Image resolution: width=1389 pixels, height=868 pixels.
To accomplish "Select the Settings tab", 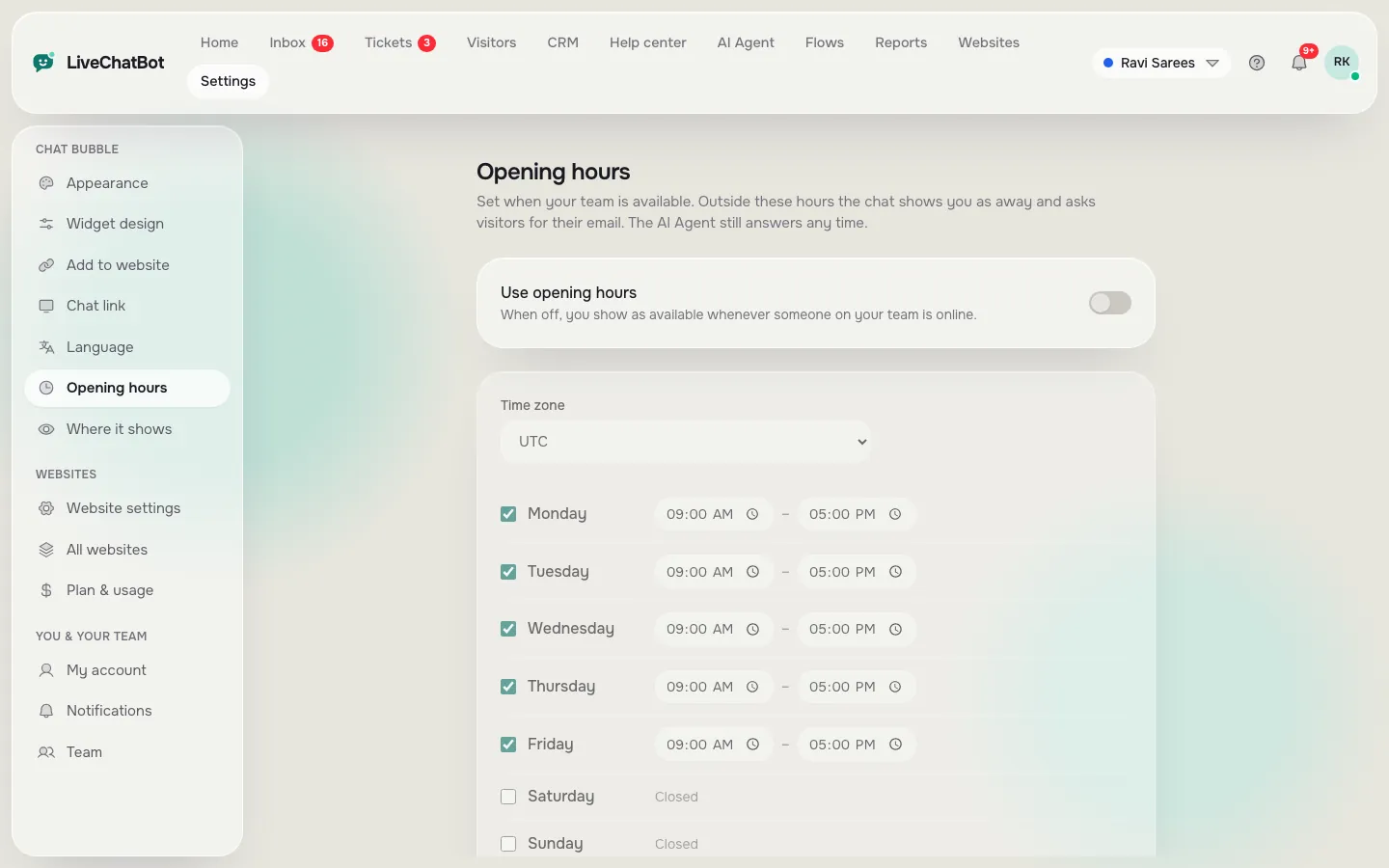I will click(228, 81).
